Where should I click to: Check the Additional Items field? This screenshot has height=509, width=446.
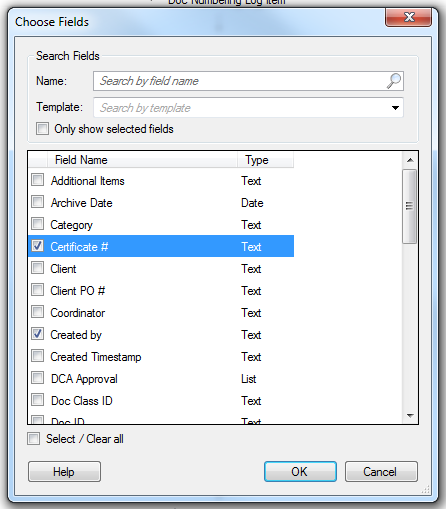37,180
